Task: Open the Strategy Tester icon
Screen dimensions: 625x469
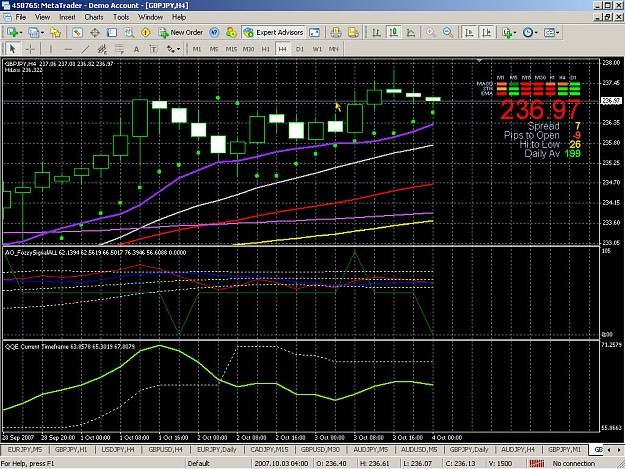Action: pyautogui.click(x=129, y=33)
